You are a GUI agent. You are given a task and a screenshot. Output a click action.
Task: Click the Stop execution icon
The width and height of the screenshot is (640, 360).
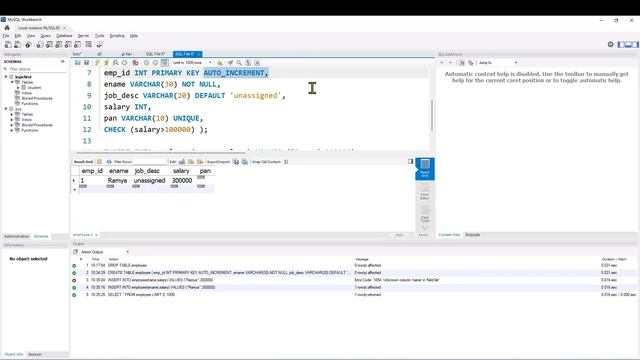[125, 62]
